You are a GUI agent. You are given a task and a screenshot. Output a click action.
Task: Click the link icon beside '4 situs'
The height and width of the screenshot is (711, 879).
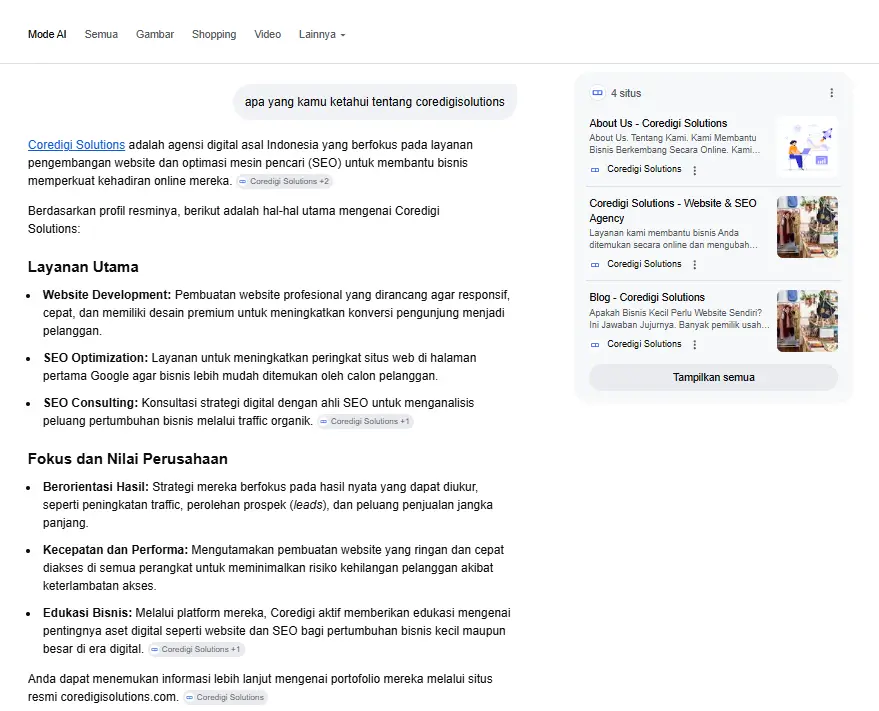(x=598, y=93)
